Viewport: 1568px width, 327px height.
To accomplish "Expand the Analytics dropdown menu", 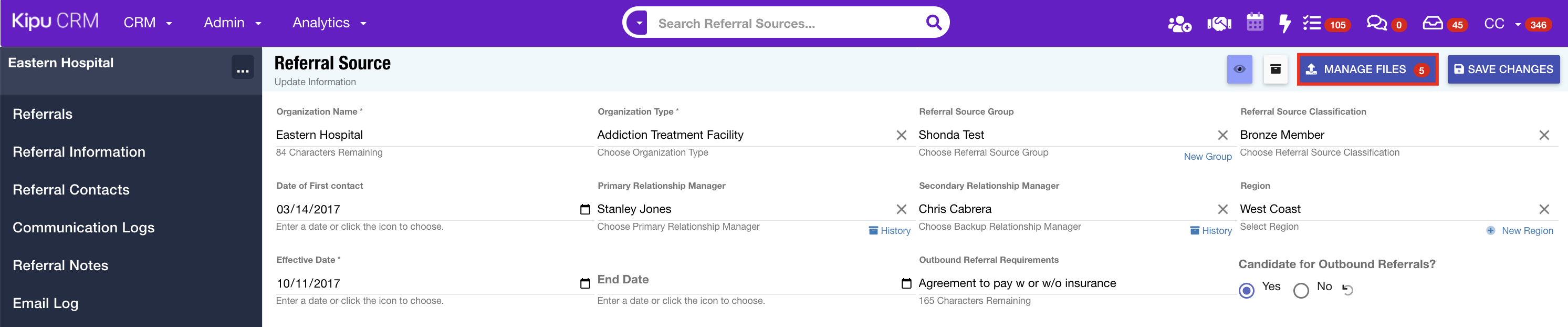I will pyautogui.click(x=329, y=23).
